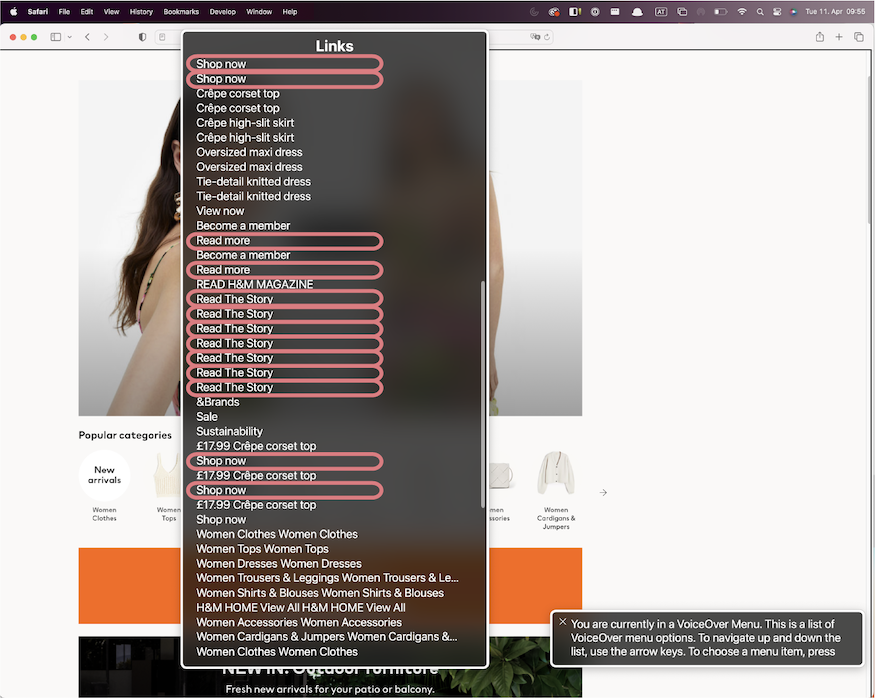
Task: Select 'Women Tops Women Tops' link
Action: click(x=262, y=549)
